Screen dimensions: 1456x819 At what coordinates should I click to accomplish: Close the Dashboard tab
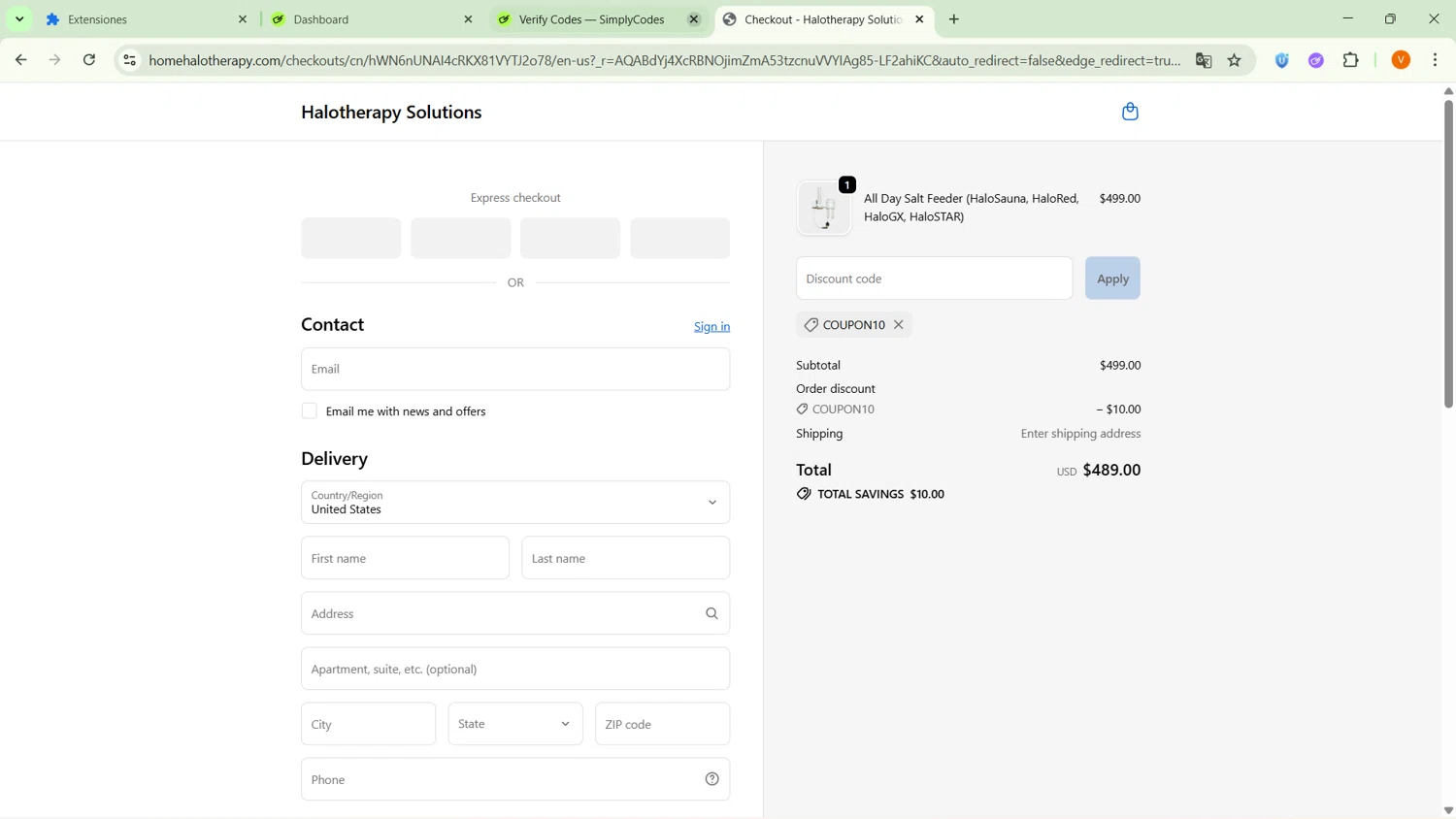click(468, 19)
